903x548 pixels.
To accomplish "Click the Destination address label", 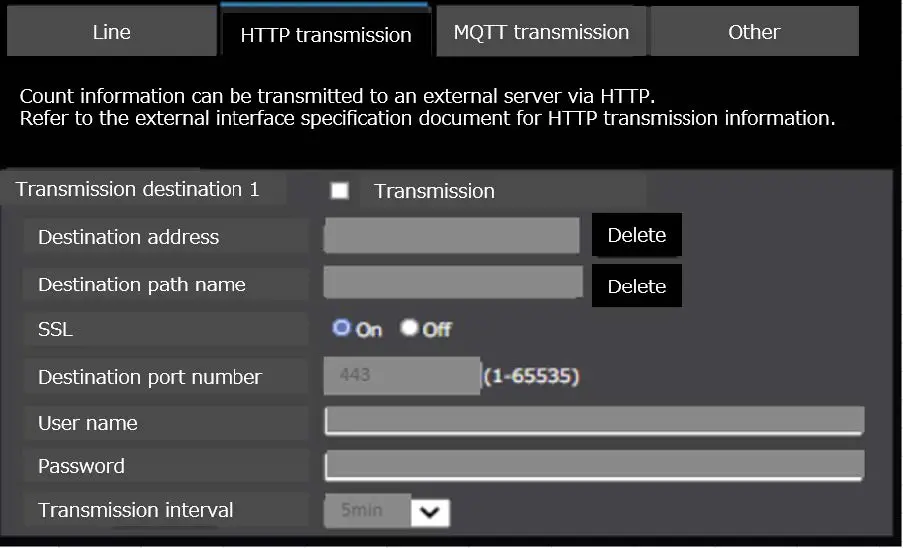I will tap(128, 237).
